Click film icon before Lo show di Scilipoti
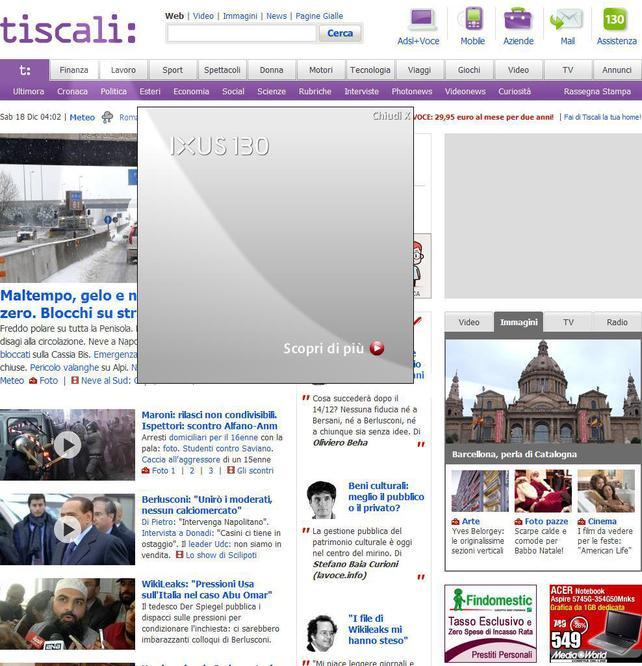 tap(180, 555)
